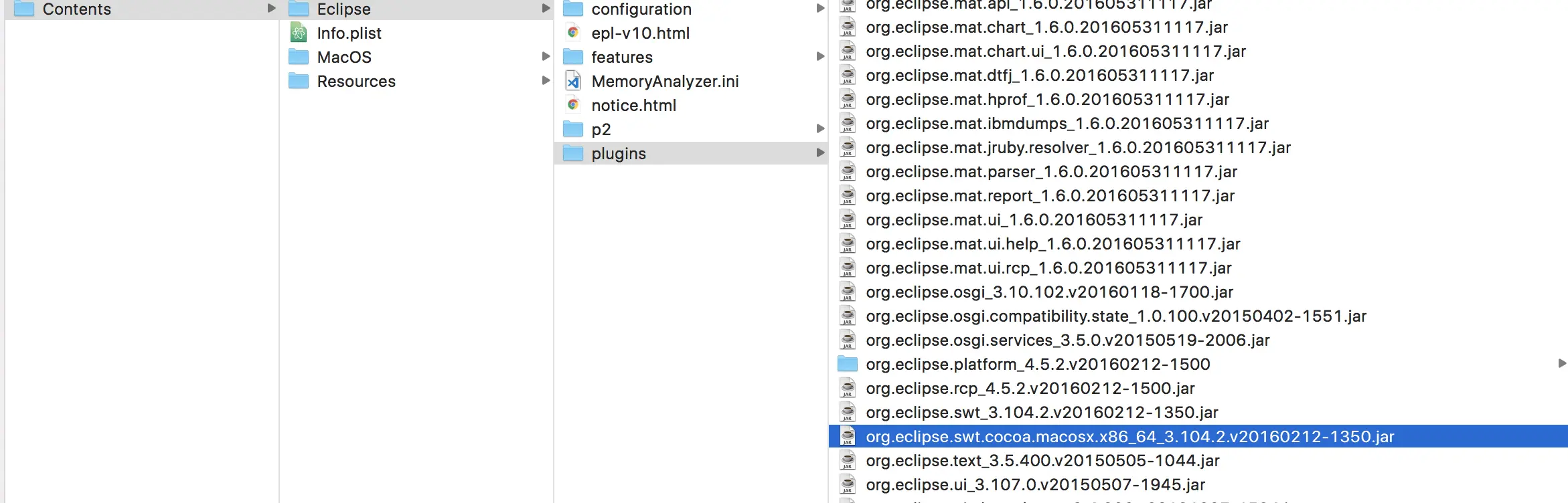Screen dimensions: 1568x503
Task: Click the jar icon of org.eclipse.mat.hprof
Action: [848, 99]
